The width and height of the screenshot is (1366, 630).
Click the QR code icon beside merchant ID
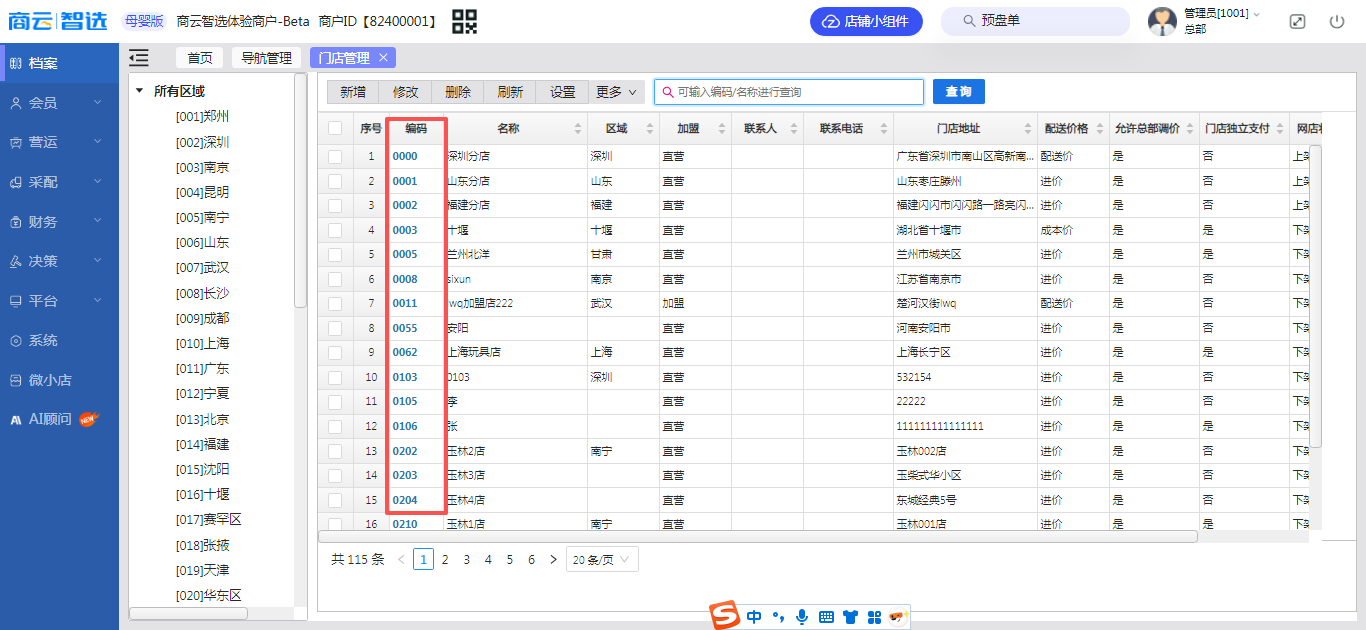[x=464, y=21]
